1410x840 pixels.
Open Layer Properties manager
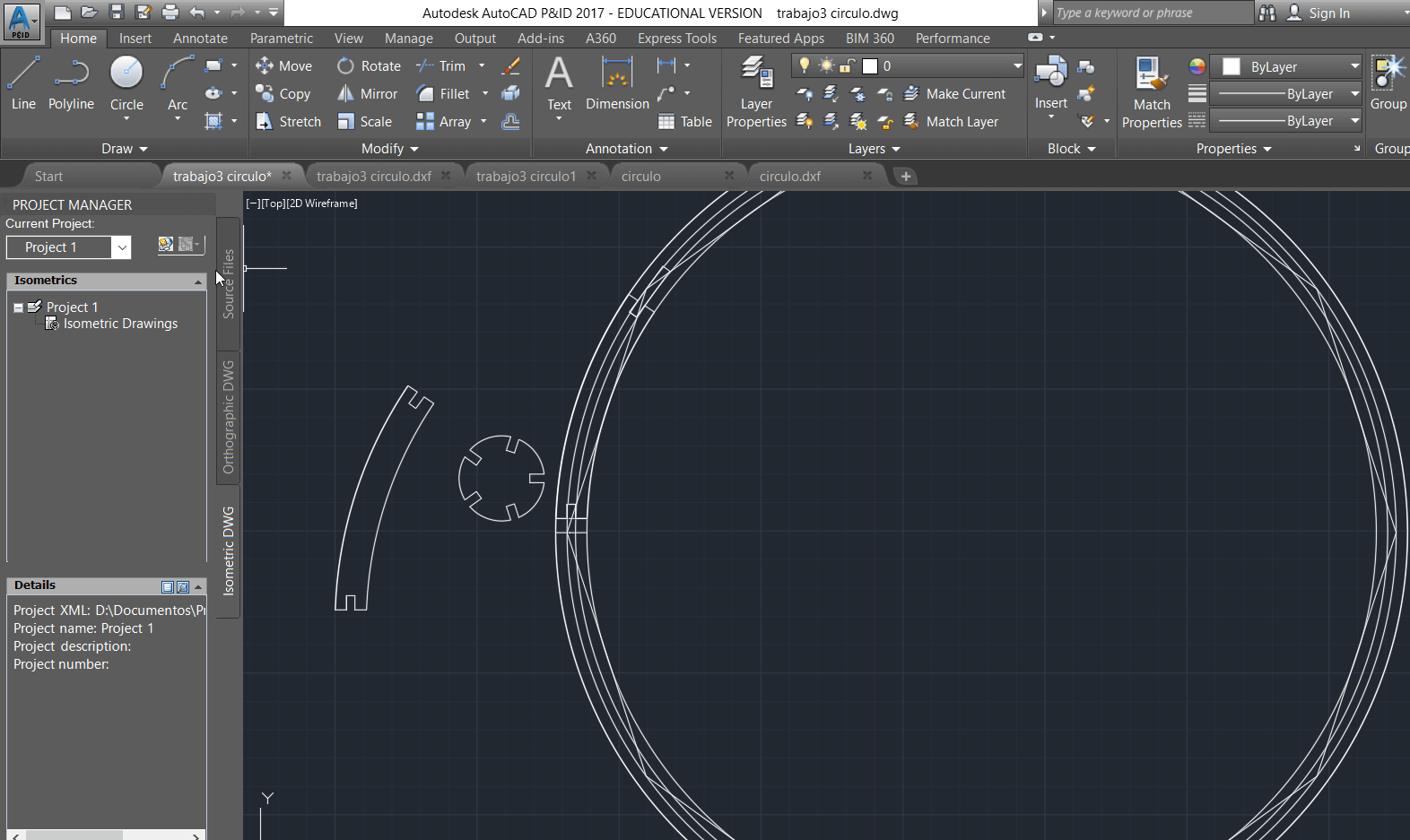(756, 91)
